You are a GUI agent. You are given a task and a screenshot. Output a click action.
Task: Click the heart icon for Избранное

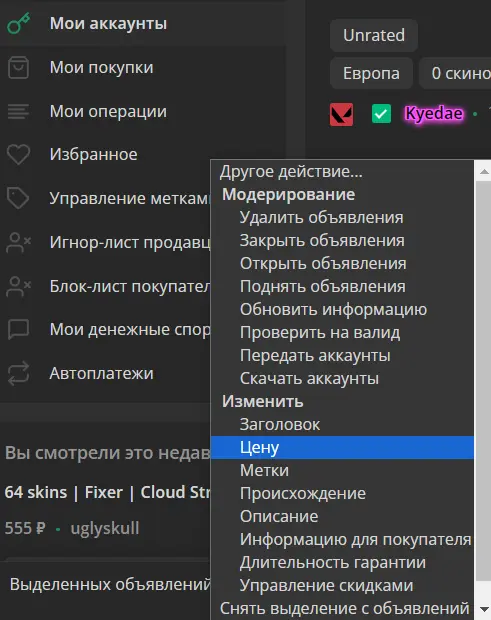coord(18,155)
